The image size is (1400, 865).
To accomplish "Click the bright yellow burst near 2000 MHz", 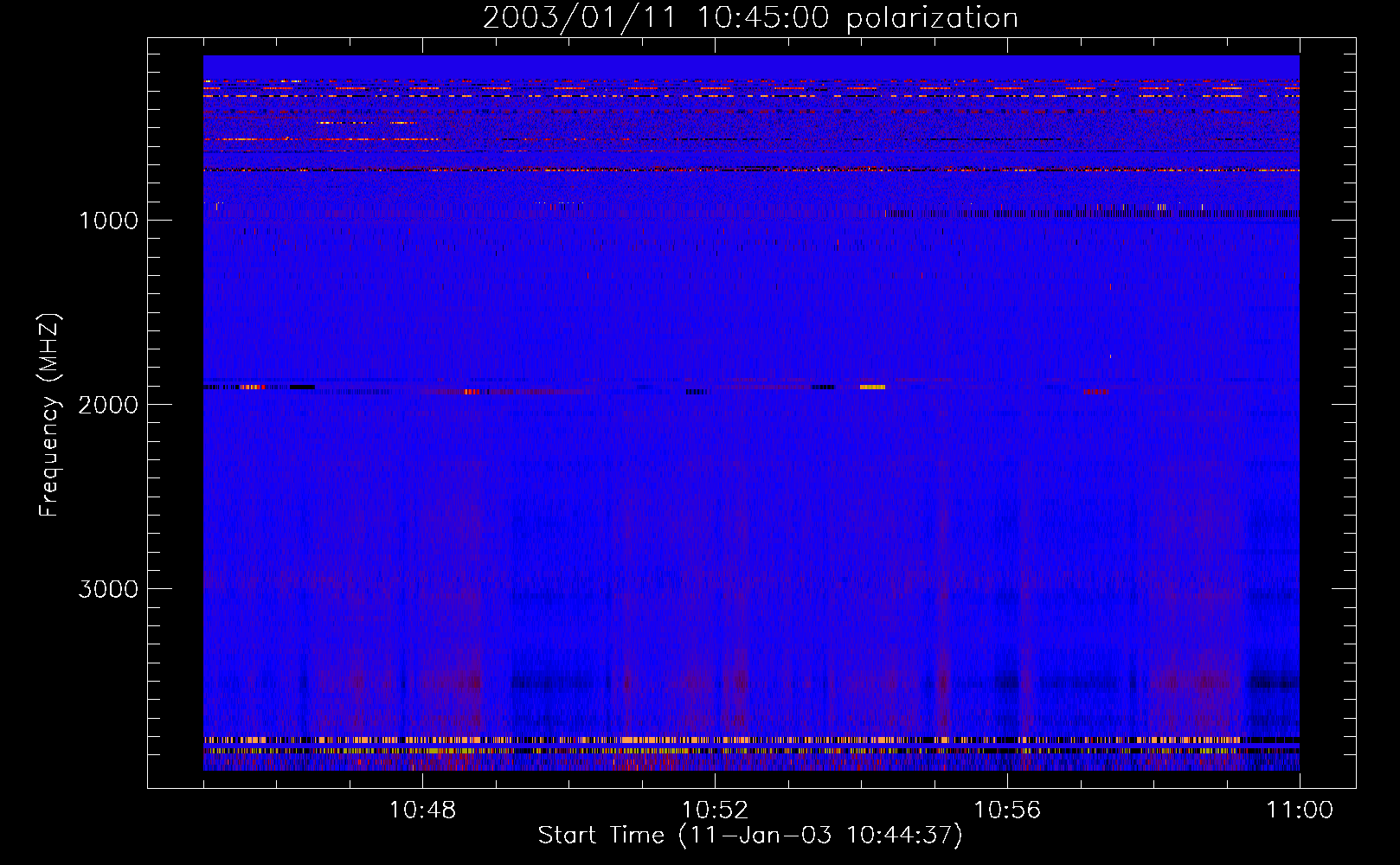I will (x=872, y=387).
